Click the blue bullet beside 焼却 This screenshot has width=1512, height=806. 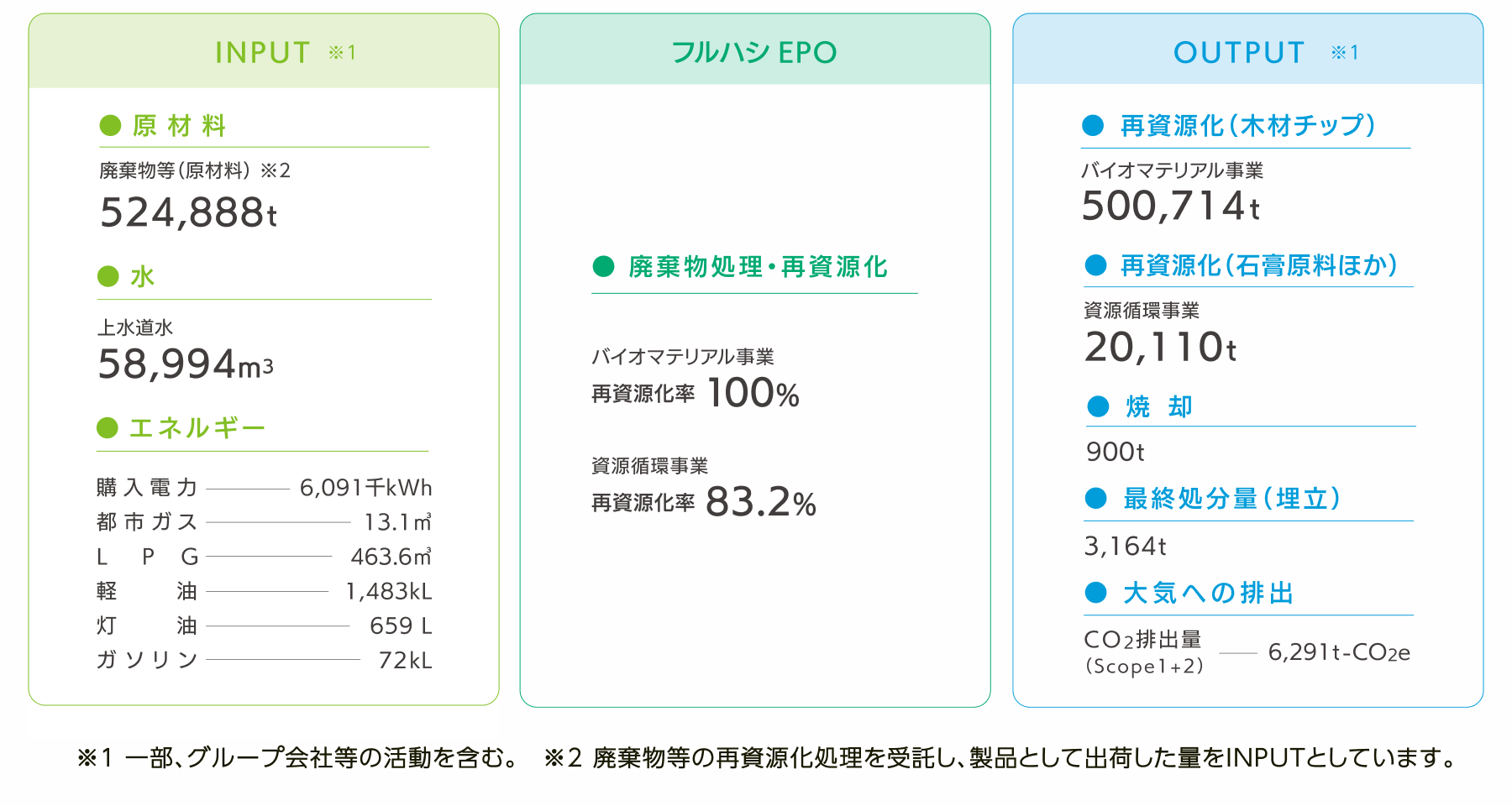(x=1098, y=407)
